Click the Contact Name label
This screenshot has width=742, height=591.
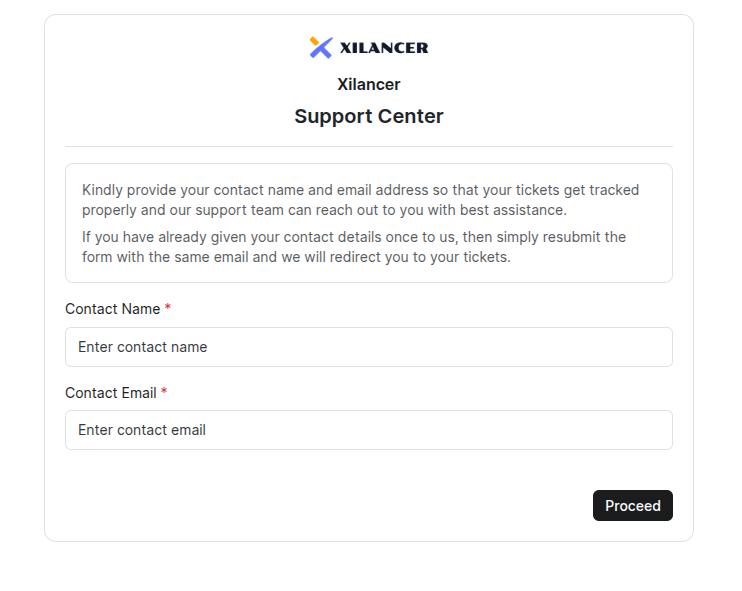112,309
